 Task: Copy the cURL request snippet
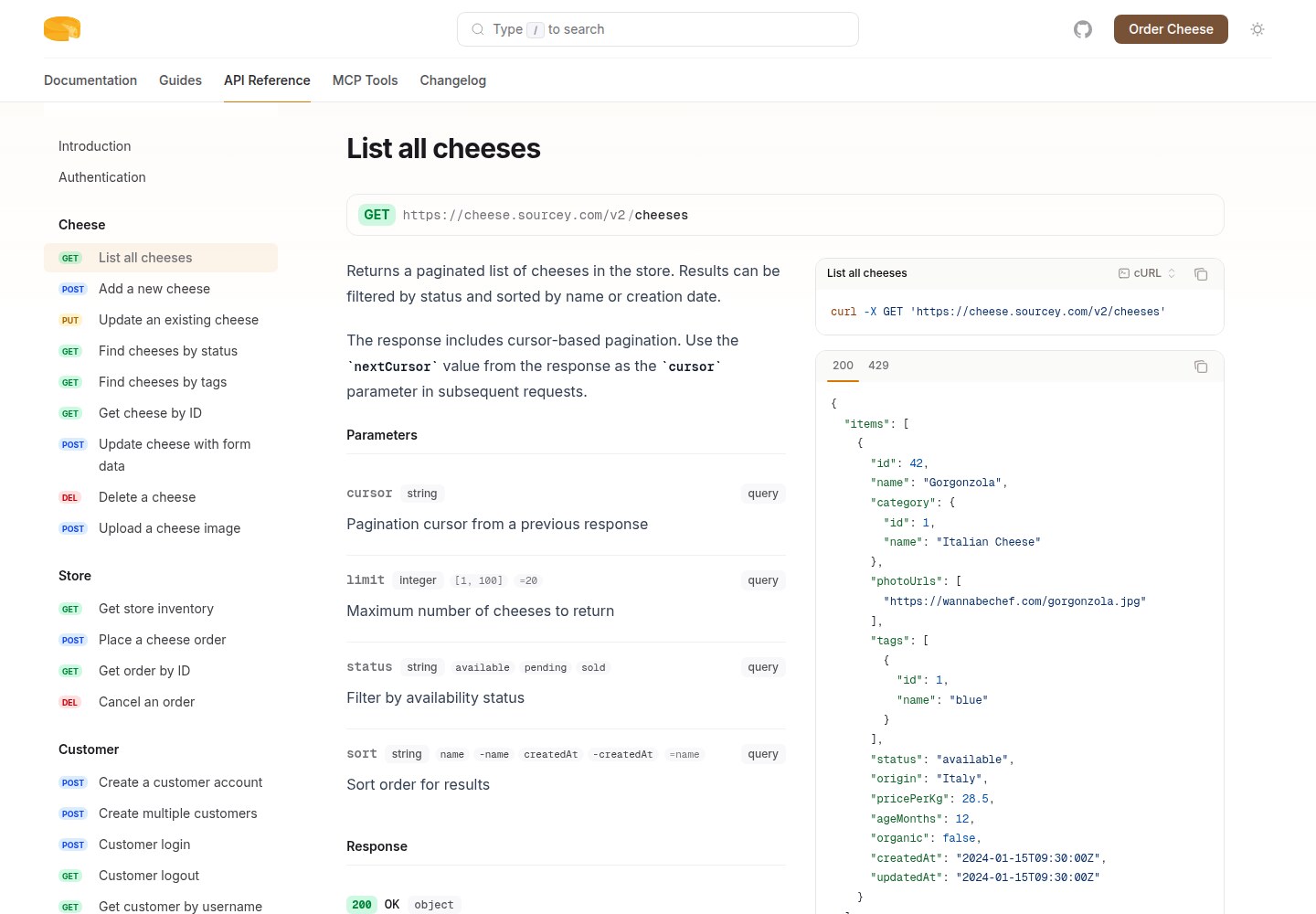(x=1201, y=273)
